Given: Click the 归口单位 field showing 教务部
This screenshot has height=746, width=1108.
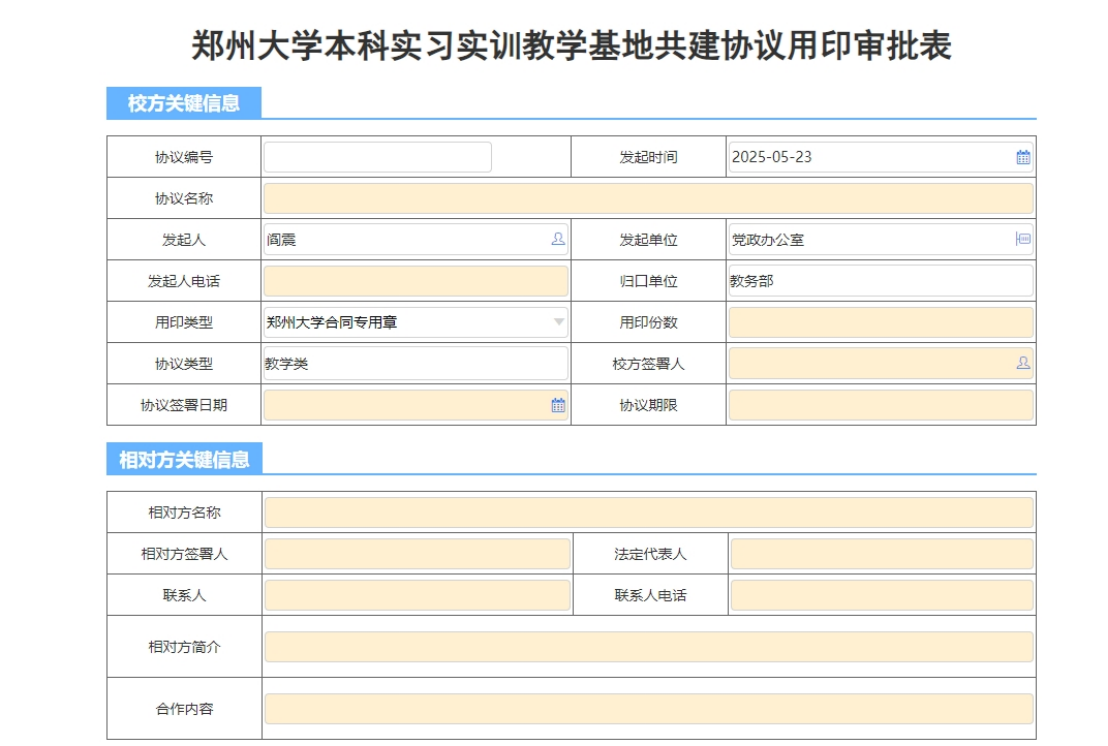Looking at the screenshot, I should point(881,281).
